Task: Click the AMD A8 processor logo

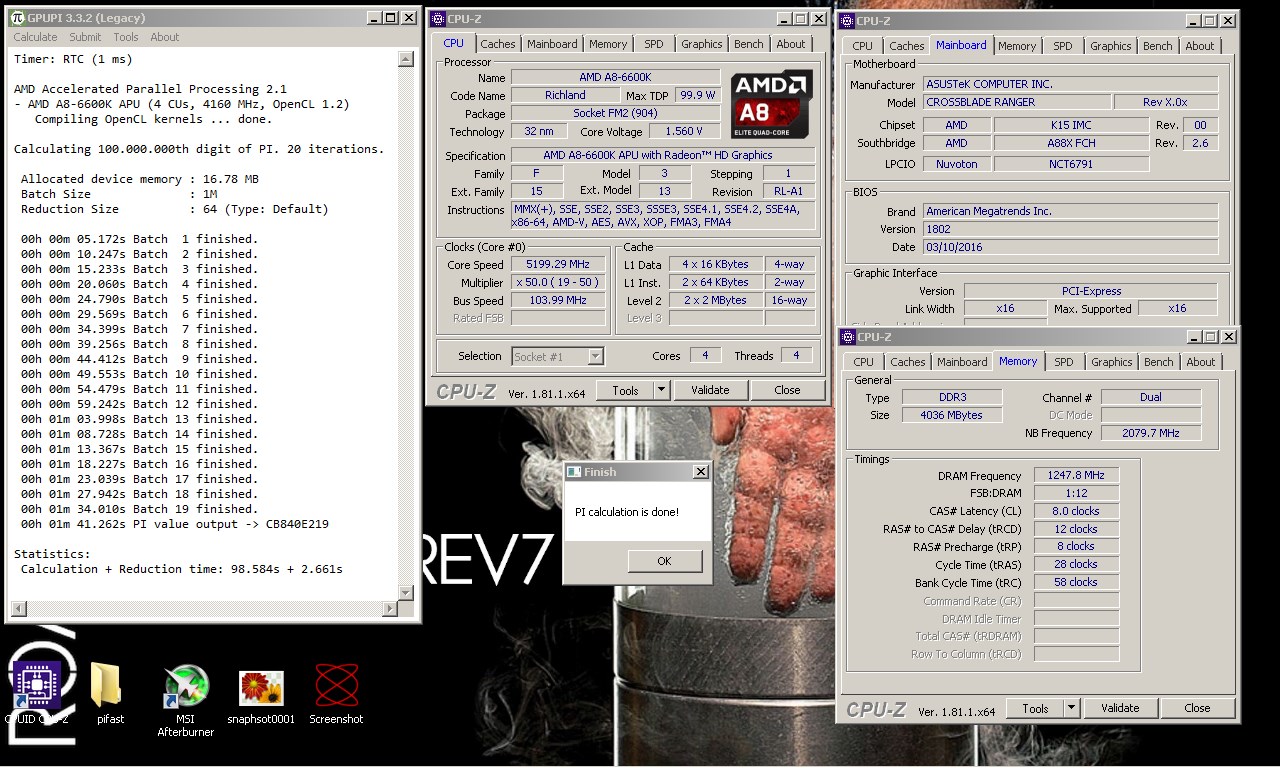Action: [772, 104]
